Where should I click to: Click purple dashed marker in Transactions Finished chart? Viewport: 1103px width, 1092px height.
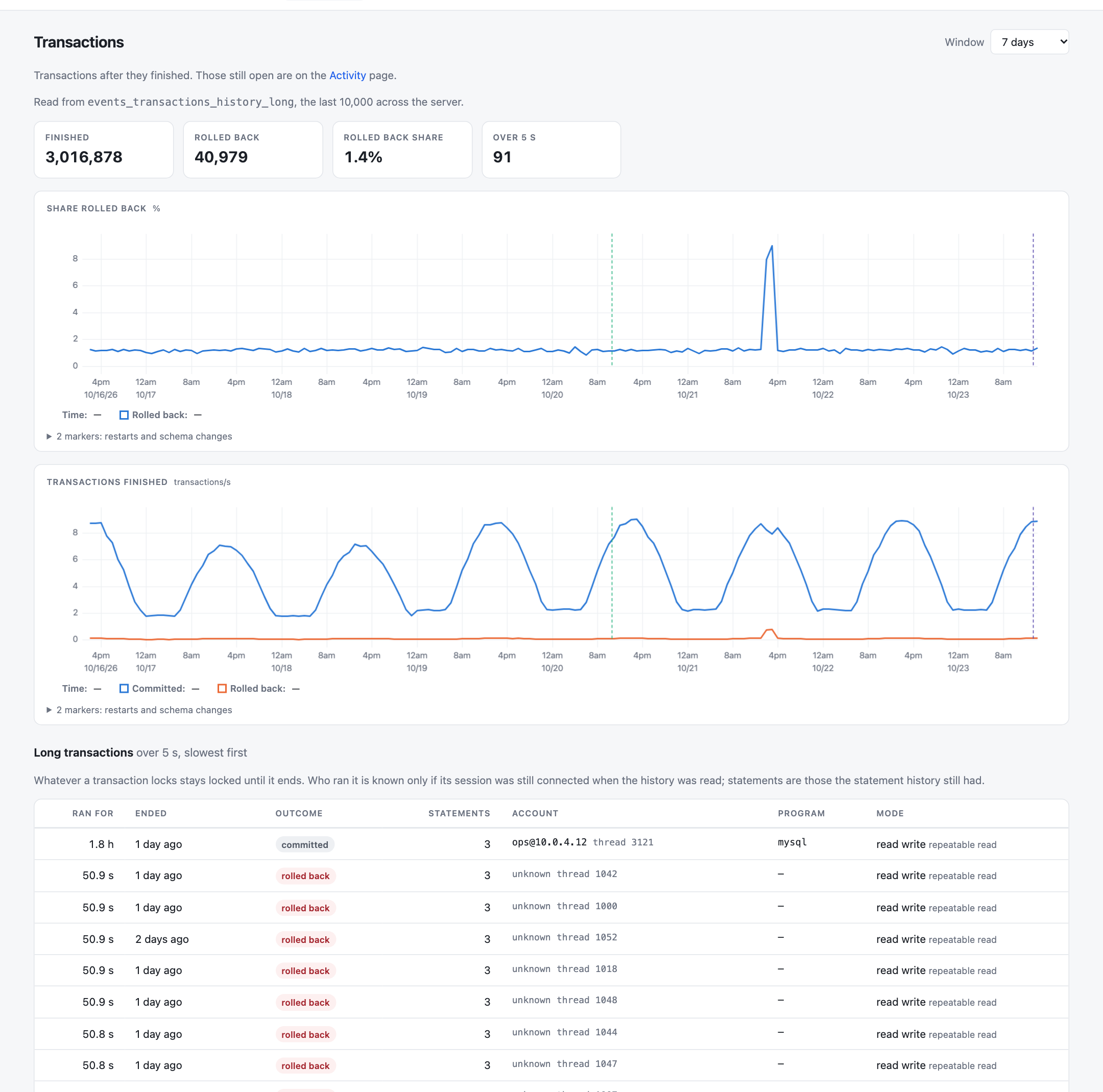[x=1033, y=573]
